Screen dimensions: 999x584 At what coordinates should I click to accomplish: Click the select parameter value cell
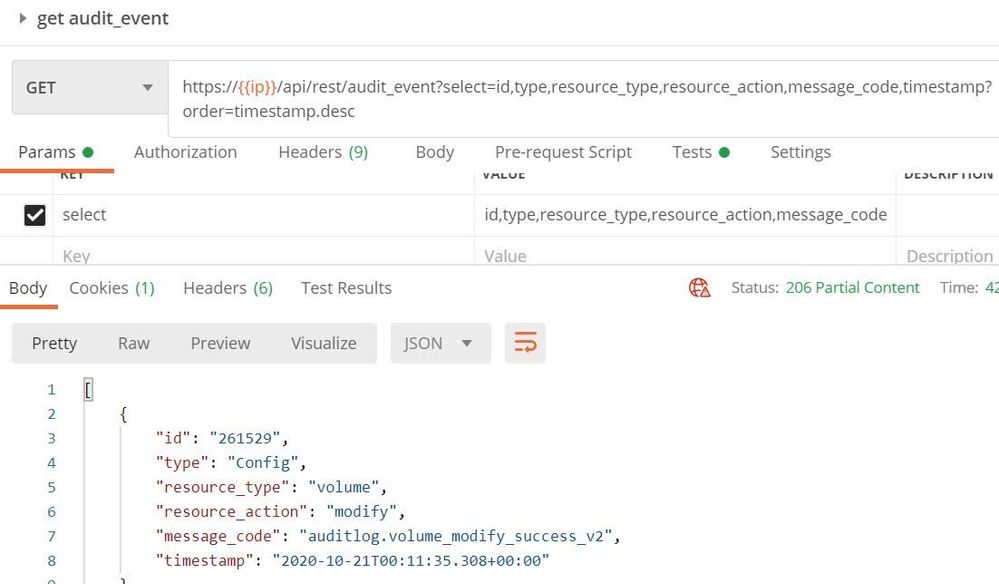tap(686, 215)
